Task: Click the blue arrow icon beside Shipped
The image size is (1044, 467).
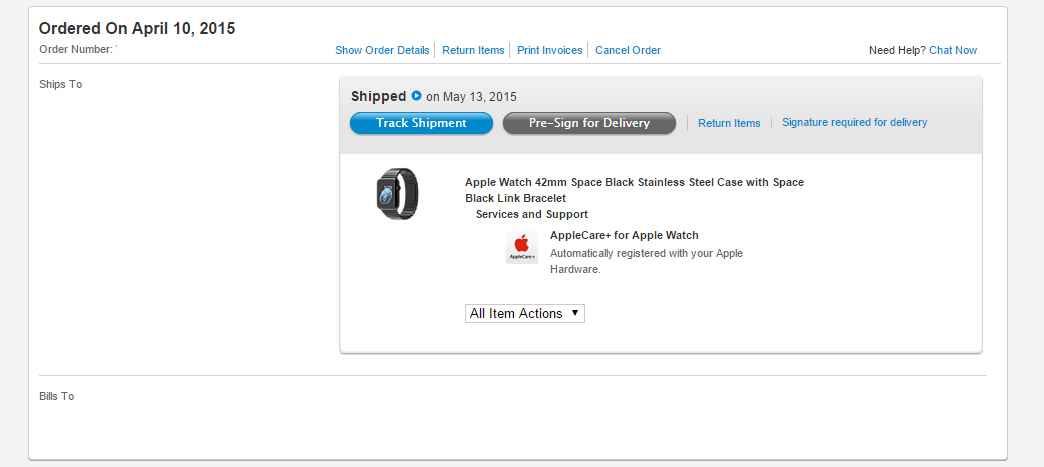Action: click(x=416, y=96)
